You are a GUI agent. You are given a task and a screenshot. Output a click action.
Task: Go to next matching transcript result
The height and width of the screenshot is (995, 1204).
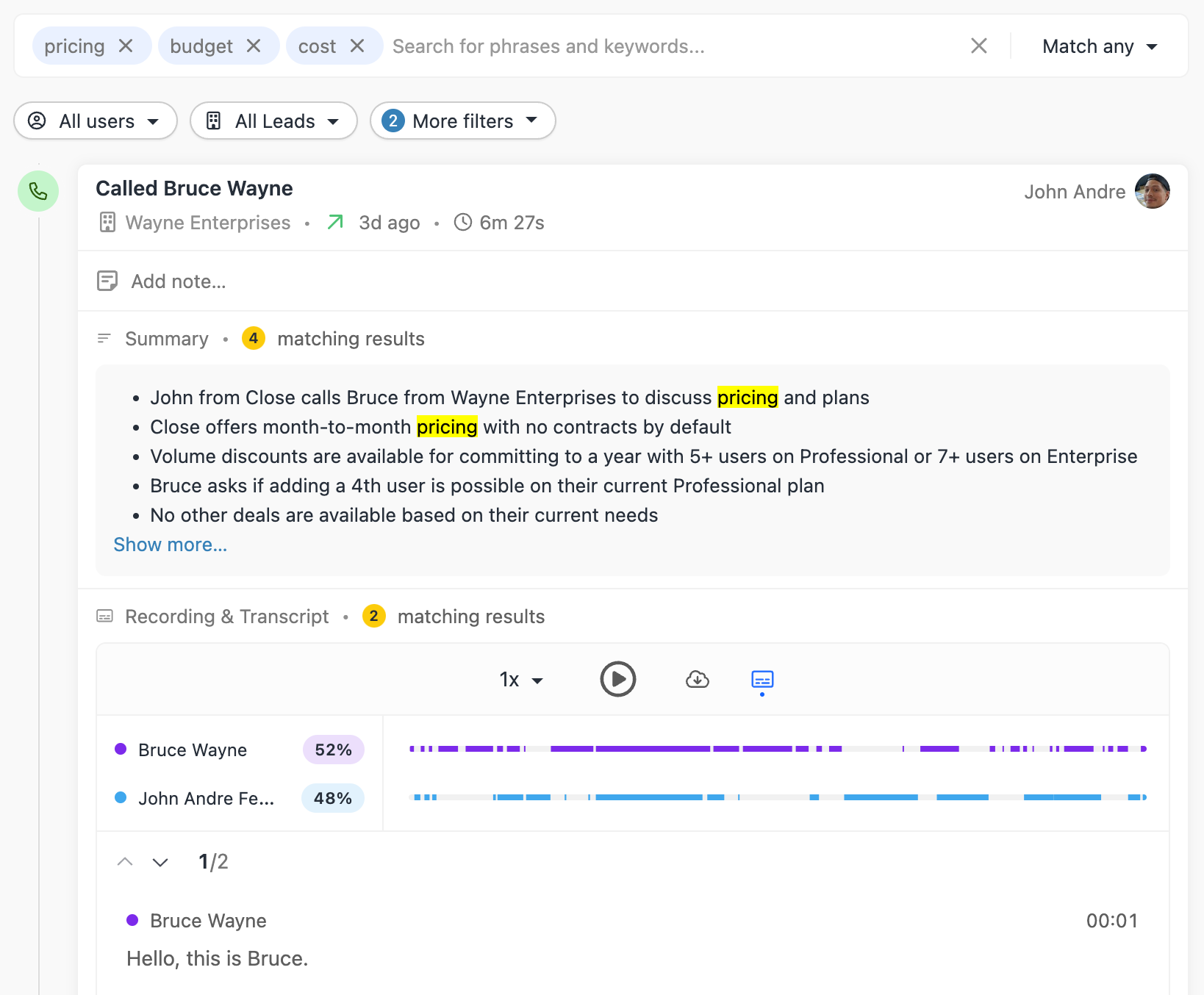pyautogui.click(x=160, y=862)
